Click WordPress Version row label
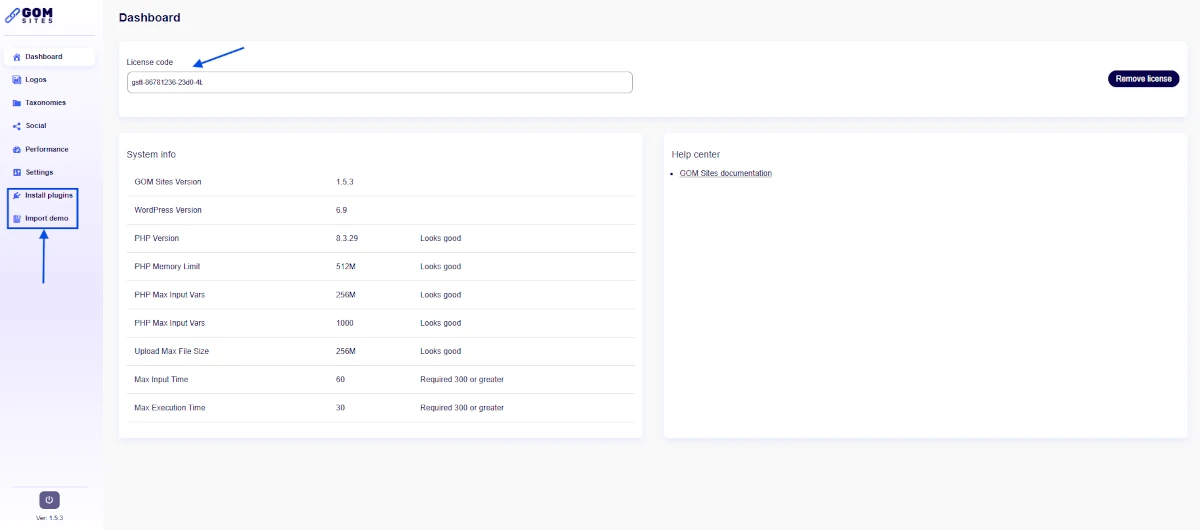 [x=168, y=210]
